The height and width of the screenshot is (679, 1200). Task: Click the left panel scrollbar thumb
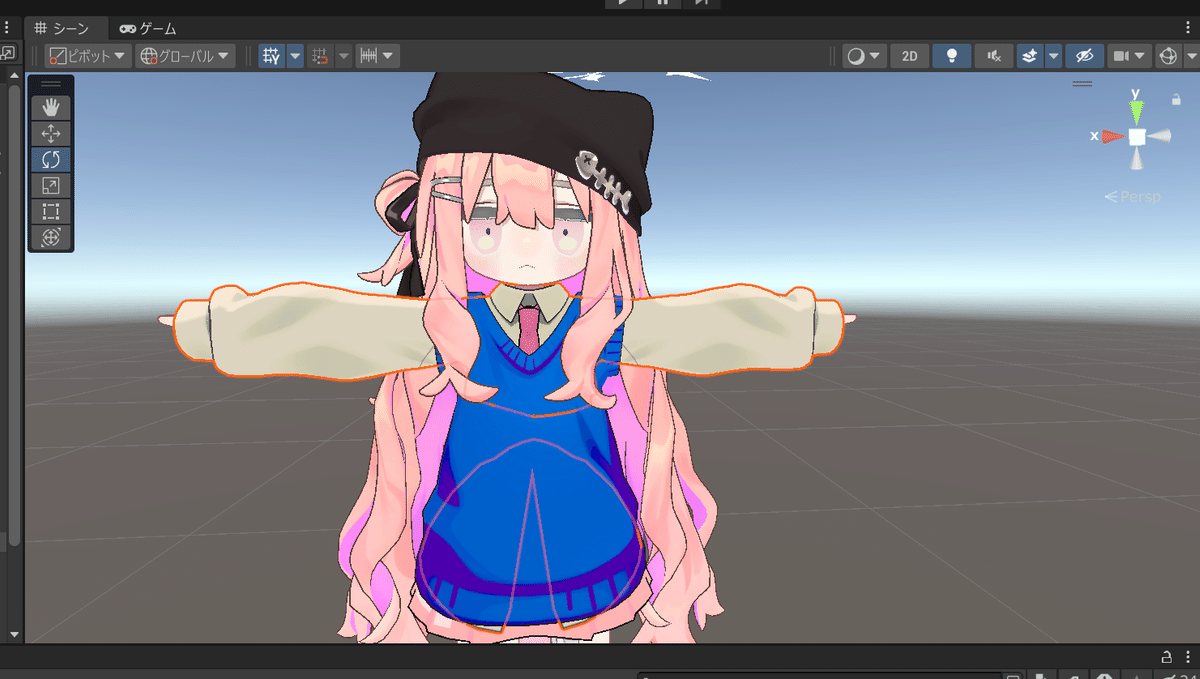coord(14,315)
